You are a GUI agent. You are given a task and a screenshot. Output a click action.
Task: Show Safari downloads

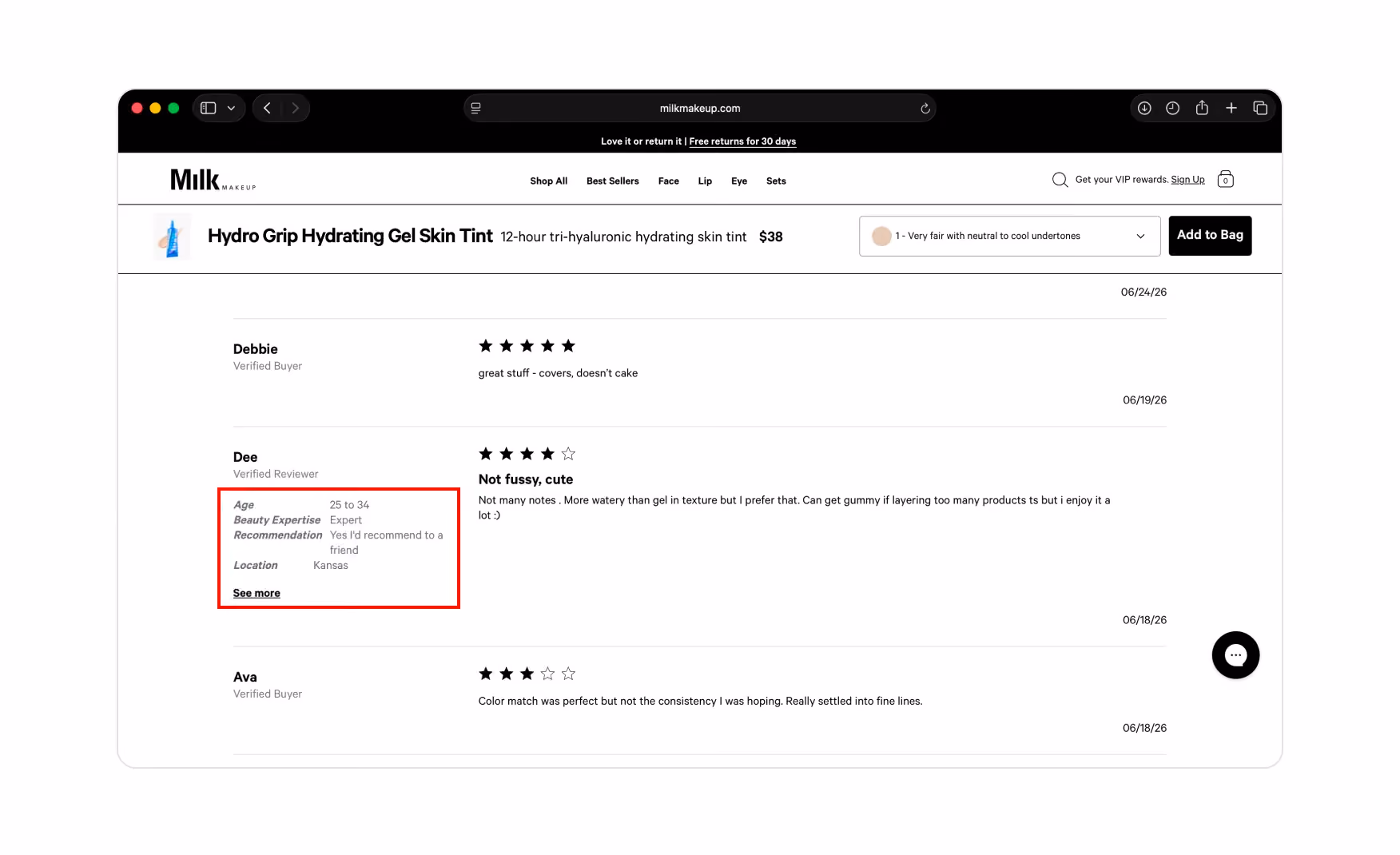(x=1144, y=108)
